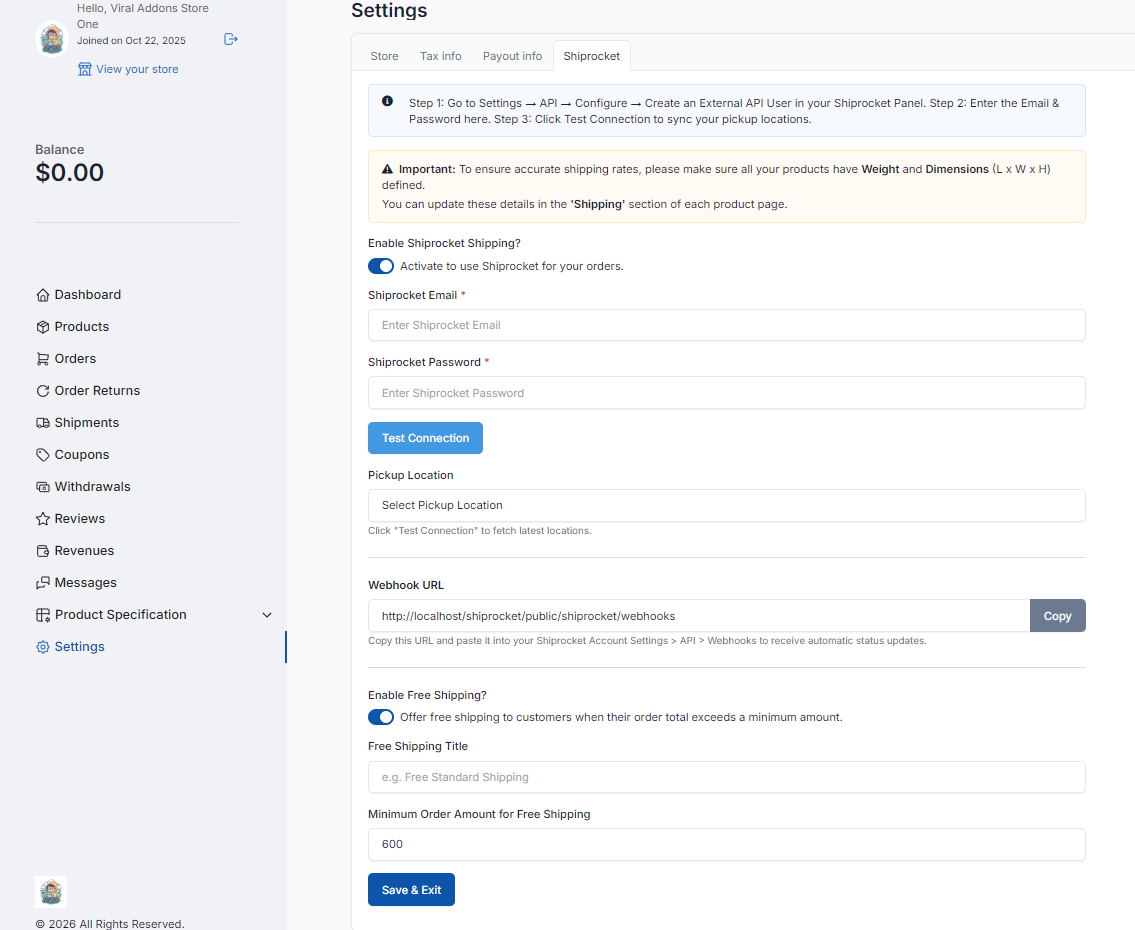Image resolution: width=1135 pixels, height=930 pixels.
Task: Open the Coupons section
Action: (82, 455)
